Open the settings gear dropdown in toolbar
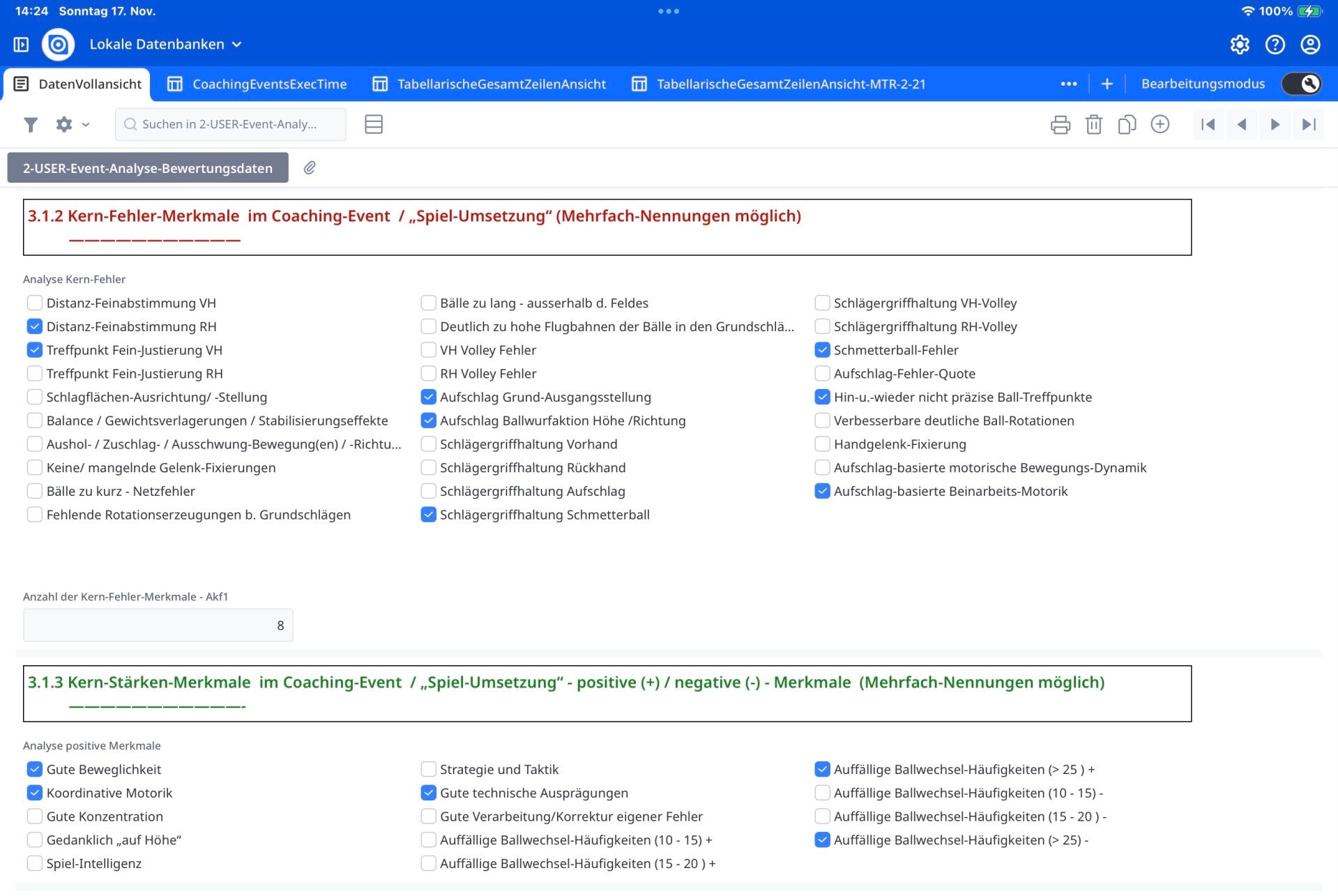The image size is (1338, 896). click(72, 125)
